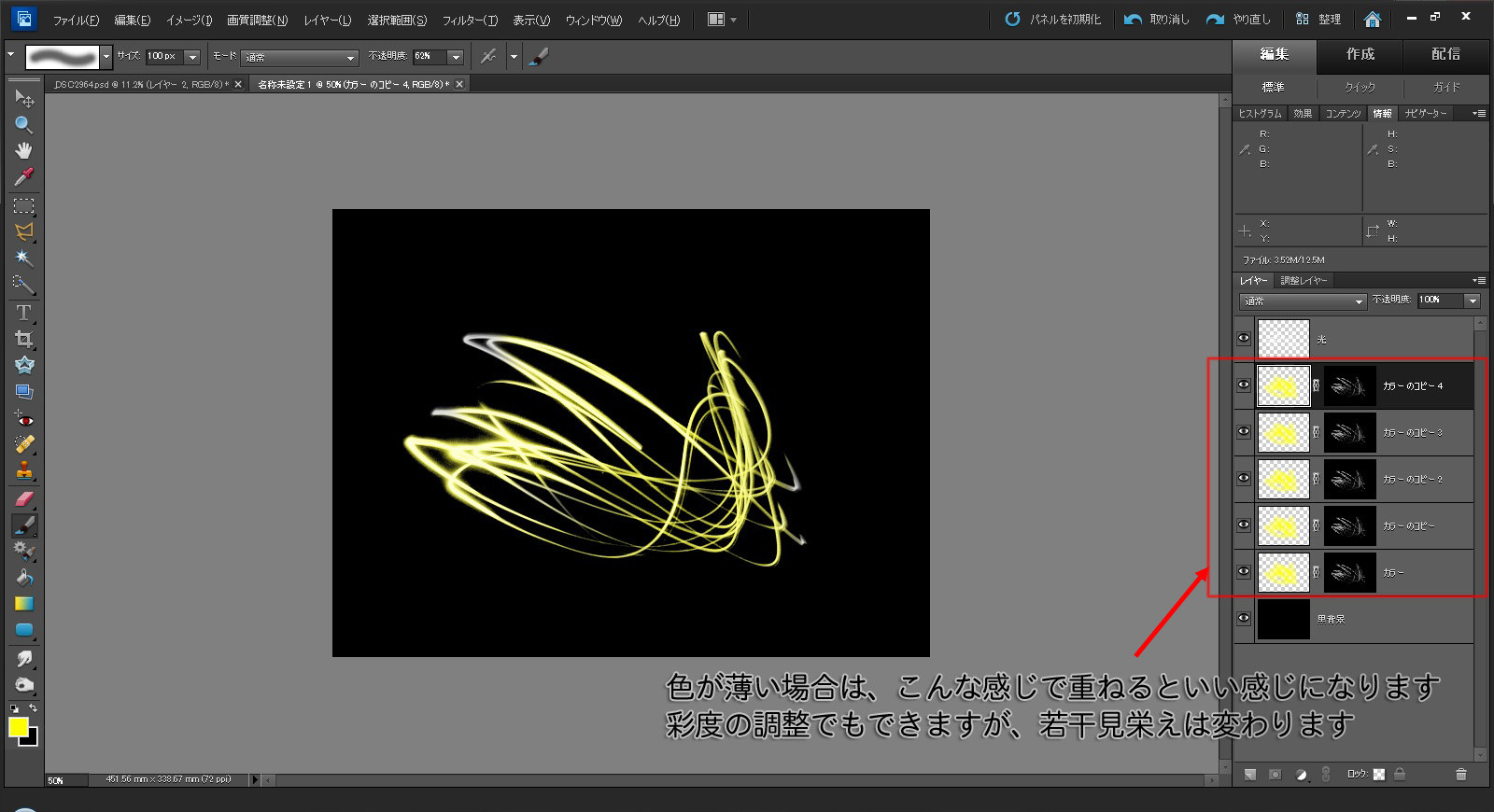Viewport: 1494px width, 812px height.
Task: Select the Gradient tool
Action: point(23,604)
